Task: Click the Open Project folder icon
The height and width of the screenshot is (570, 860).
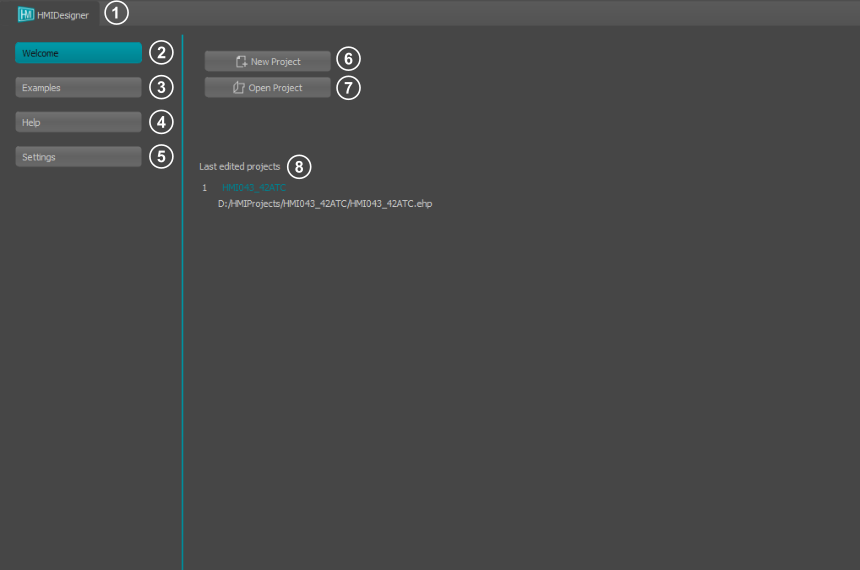Action: point(238,88)
